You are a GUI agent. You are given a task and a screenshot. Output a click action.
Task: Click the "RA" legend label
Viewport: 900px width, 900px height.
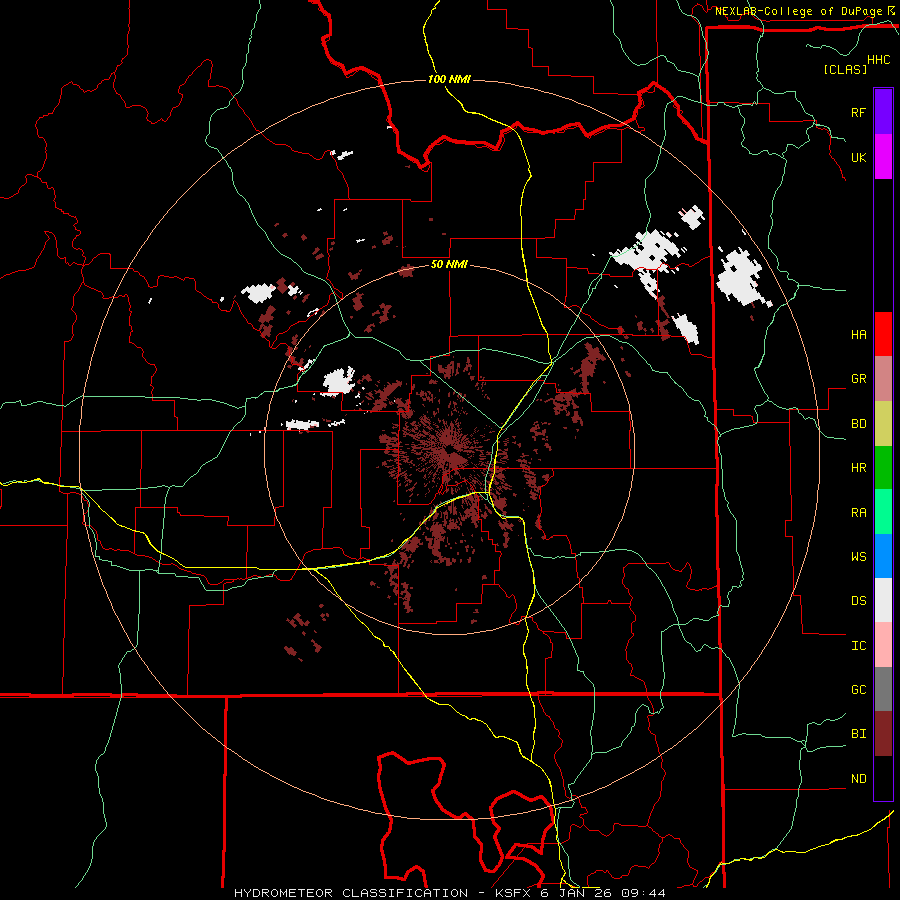858,513
